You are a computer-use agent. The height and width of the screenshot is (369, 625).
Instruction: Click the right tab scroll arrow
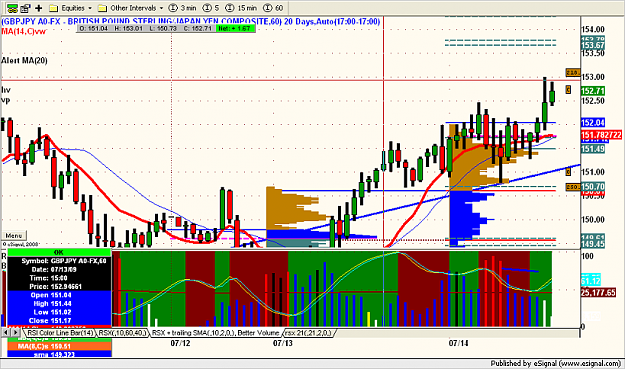pyautogui.click(x=15, y=332)
